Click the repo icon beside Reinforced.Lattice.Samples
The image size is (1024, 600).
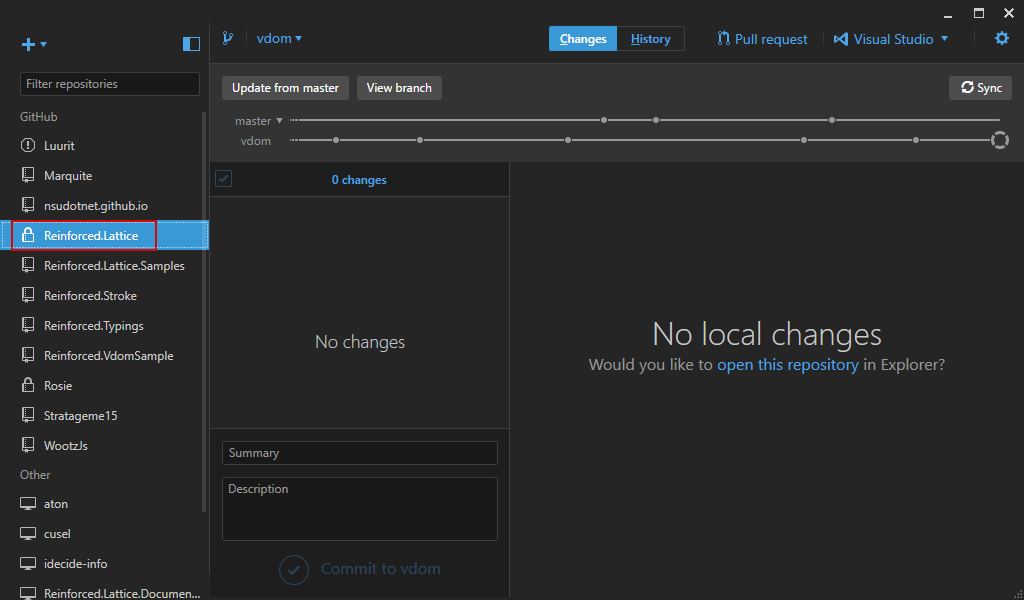[x=28, y=265]
